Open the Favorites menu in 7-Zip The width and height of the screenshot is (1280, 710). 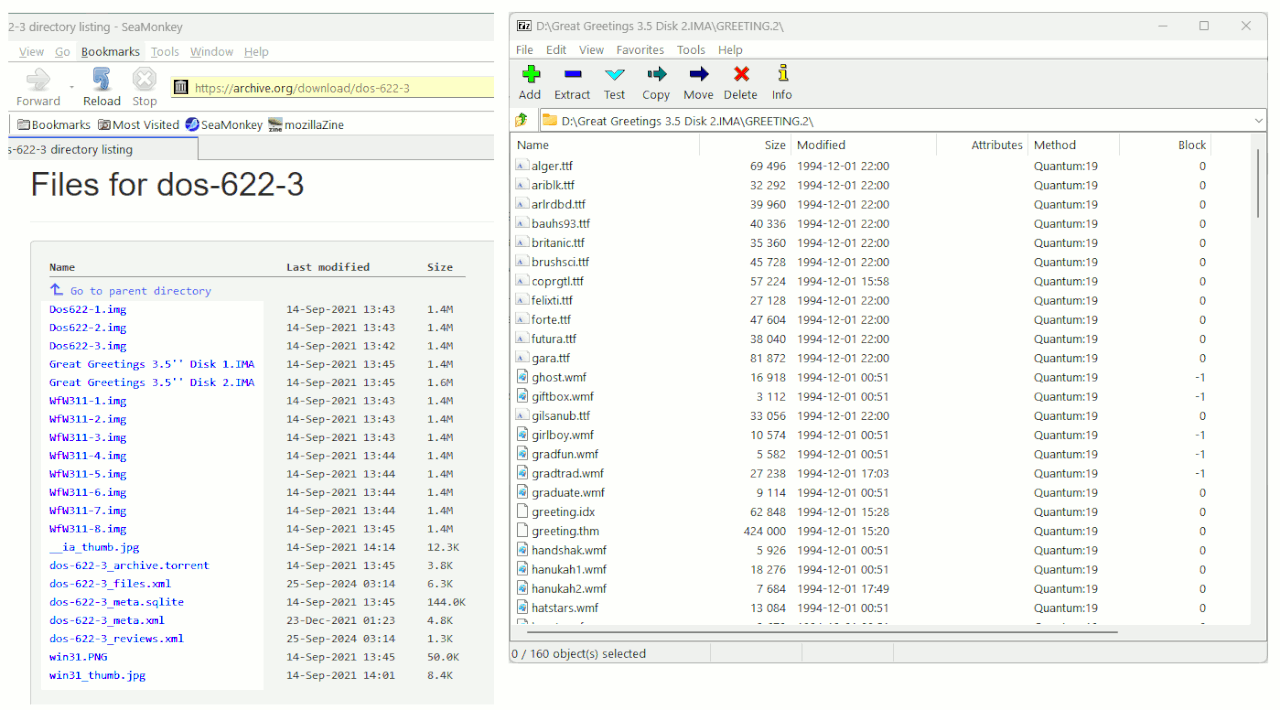640,50
